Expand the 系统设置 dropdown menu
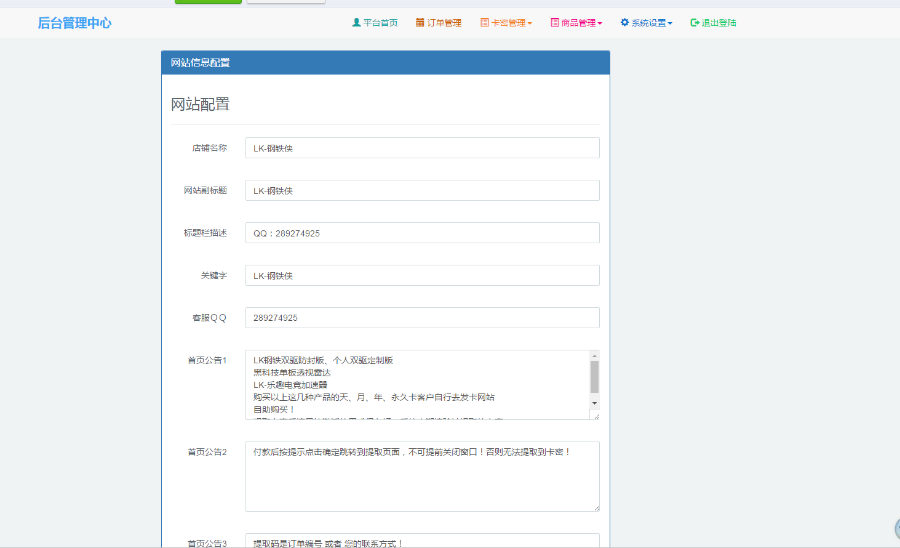This screenshot has height=548, width=900. pos(646,23)
